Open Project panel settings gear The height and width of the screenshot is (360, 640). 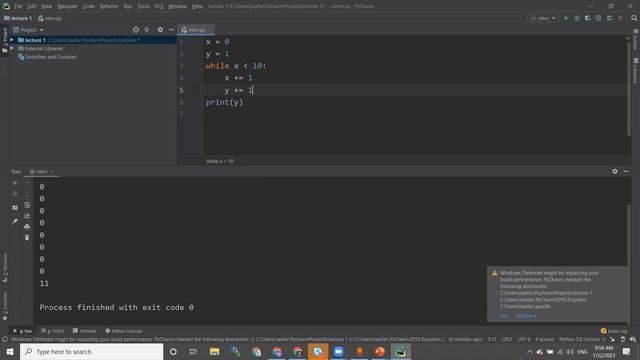(x=160, y=30)
